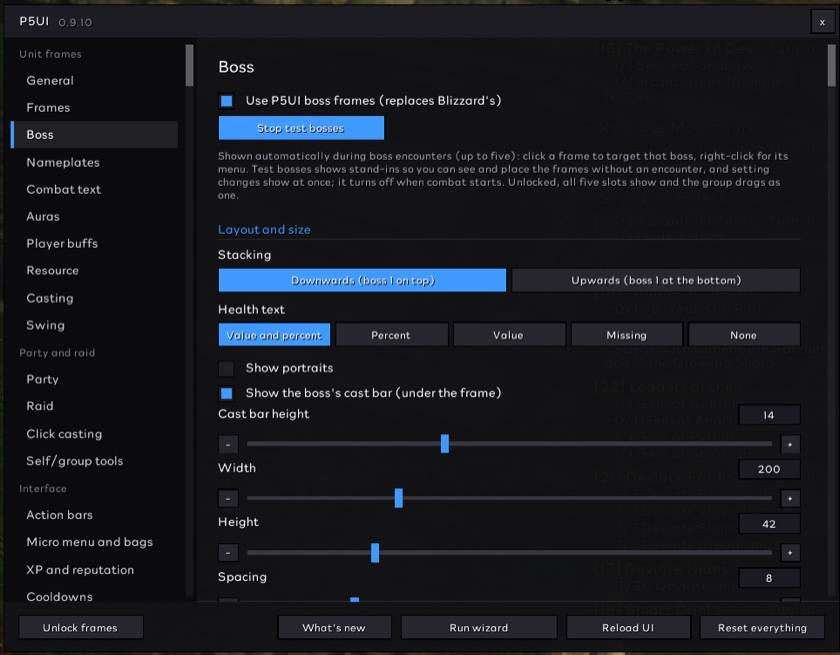
Task: Increase Width with plus button
Action: point(790,498)
